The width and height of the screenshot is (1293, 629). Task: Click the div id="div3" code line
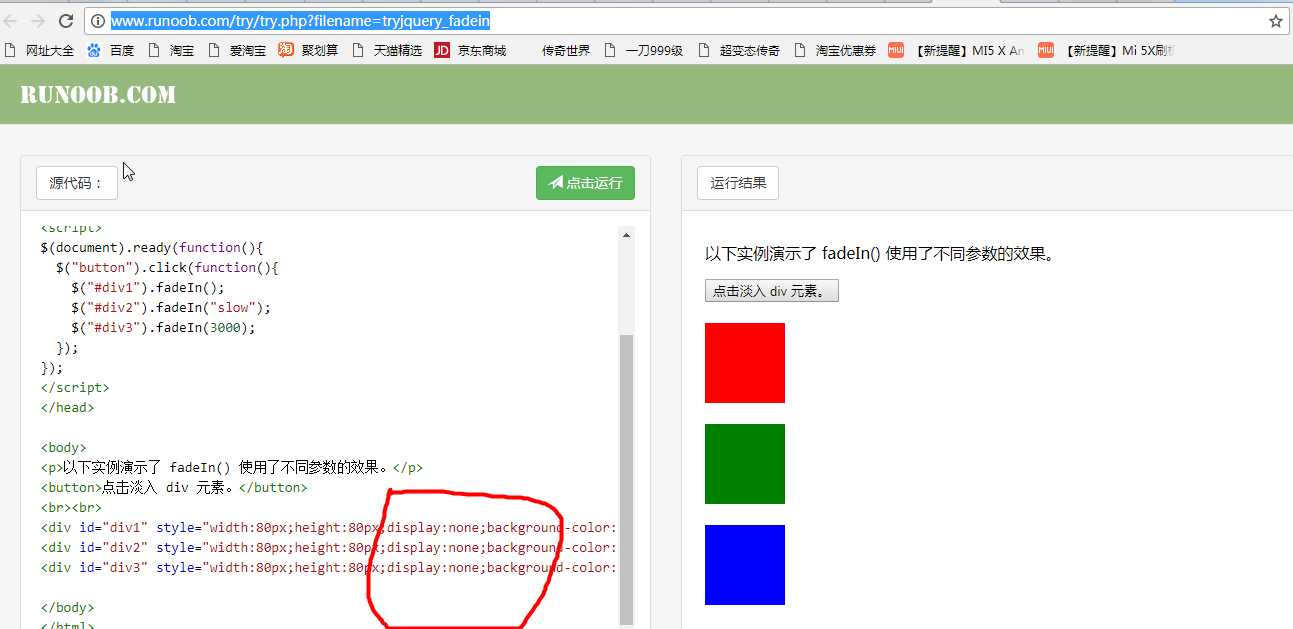(x=328, y=567)
